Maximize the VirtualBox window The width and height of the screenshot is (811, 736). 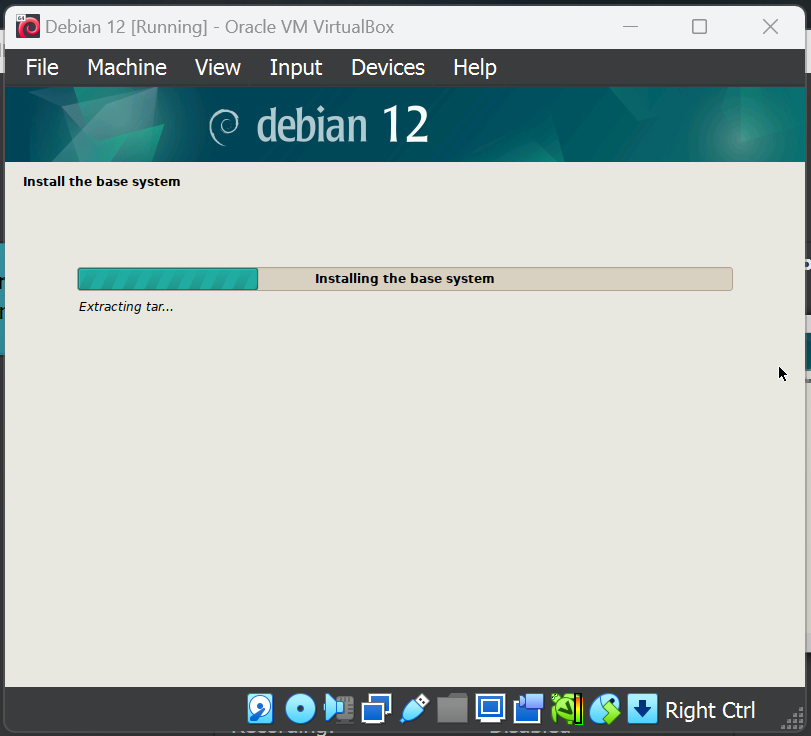699,26
